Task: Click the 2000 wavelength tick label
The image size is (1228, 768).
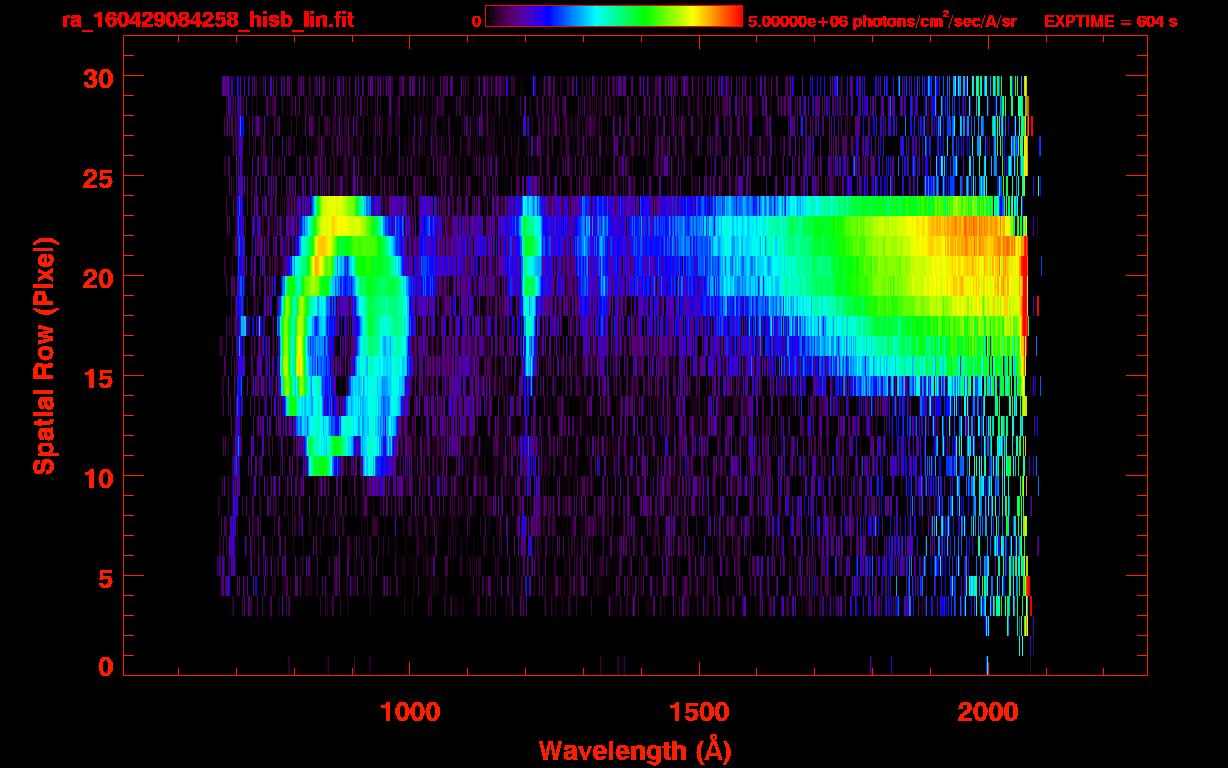Action: [988, 712]
